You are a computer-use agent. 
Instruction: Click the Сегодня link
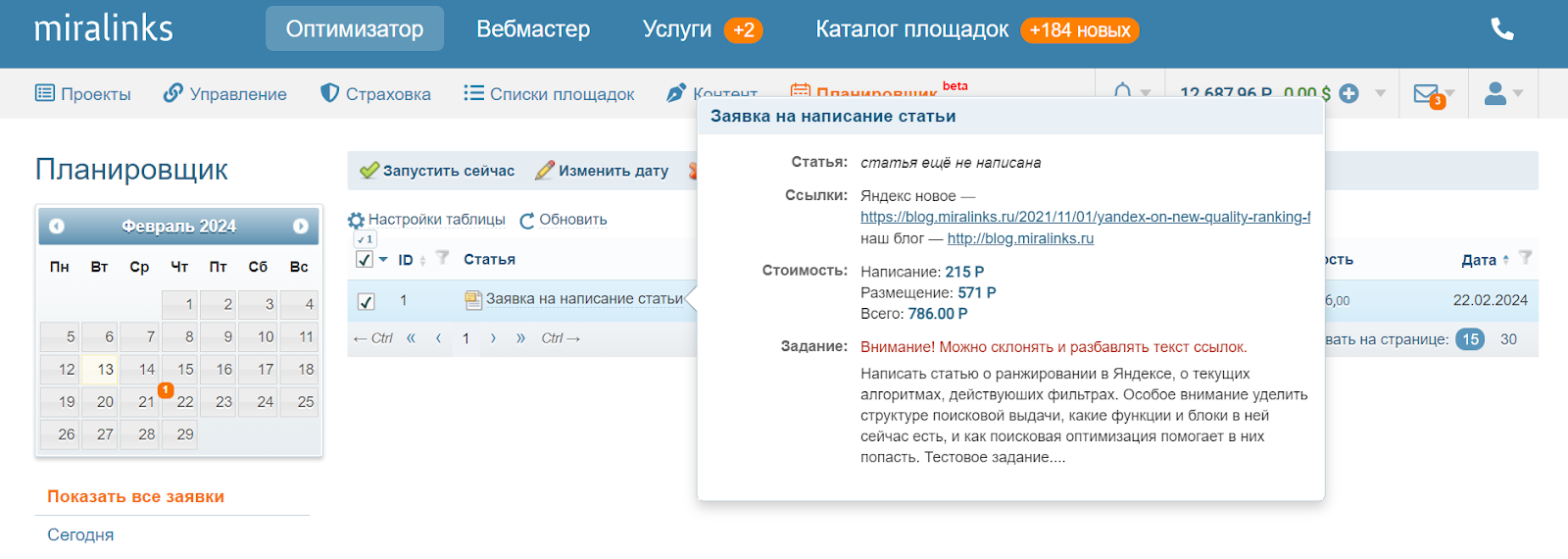point(80,534)
